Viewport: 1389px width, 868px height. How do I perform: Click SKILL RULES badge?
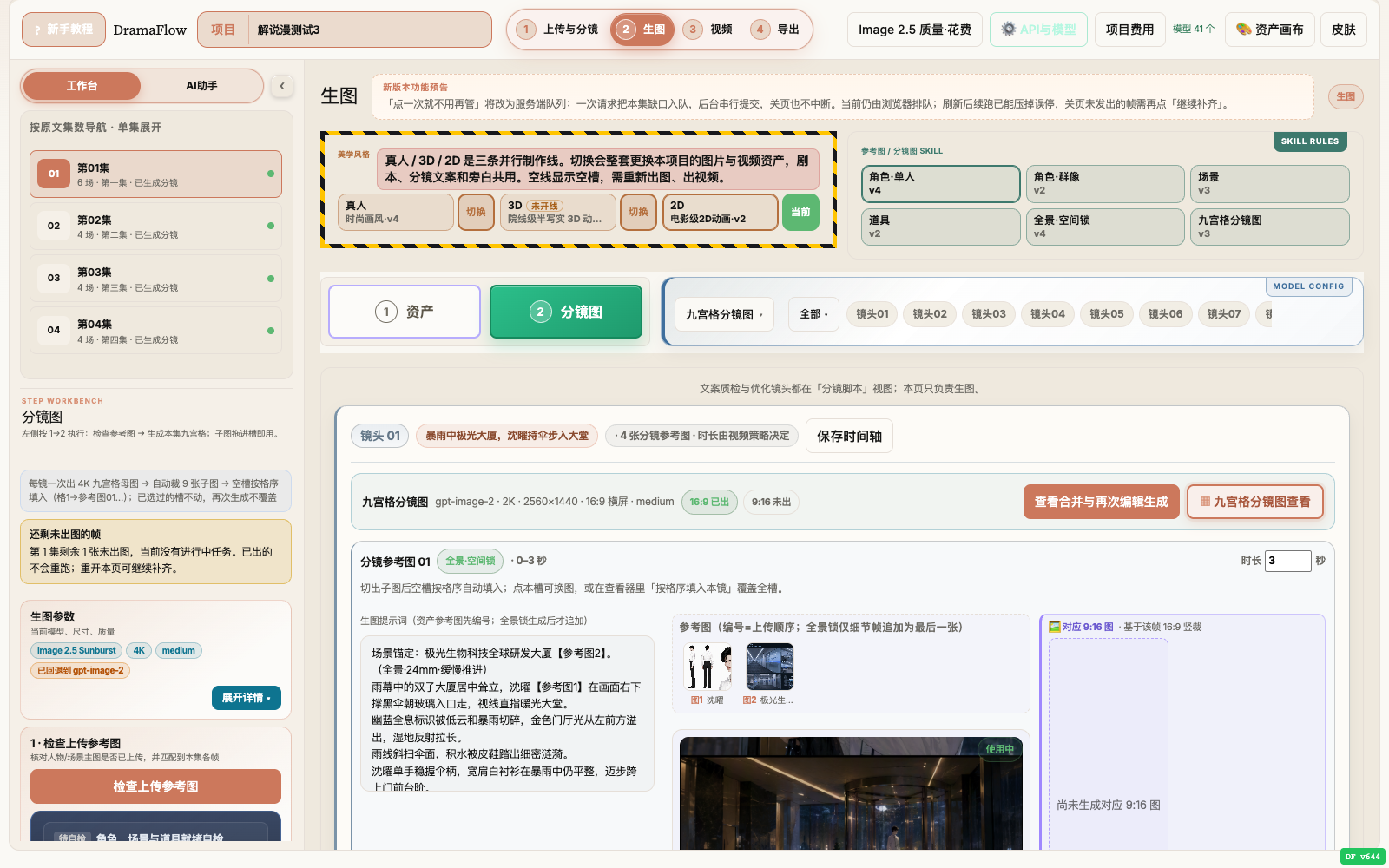[x=1309, y=141]
